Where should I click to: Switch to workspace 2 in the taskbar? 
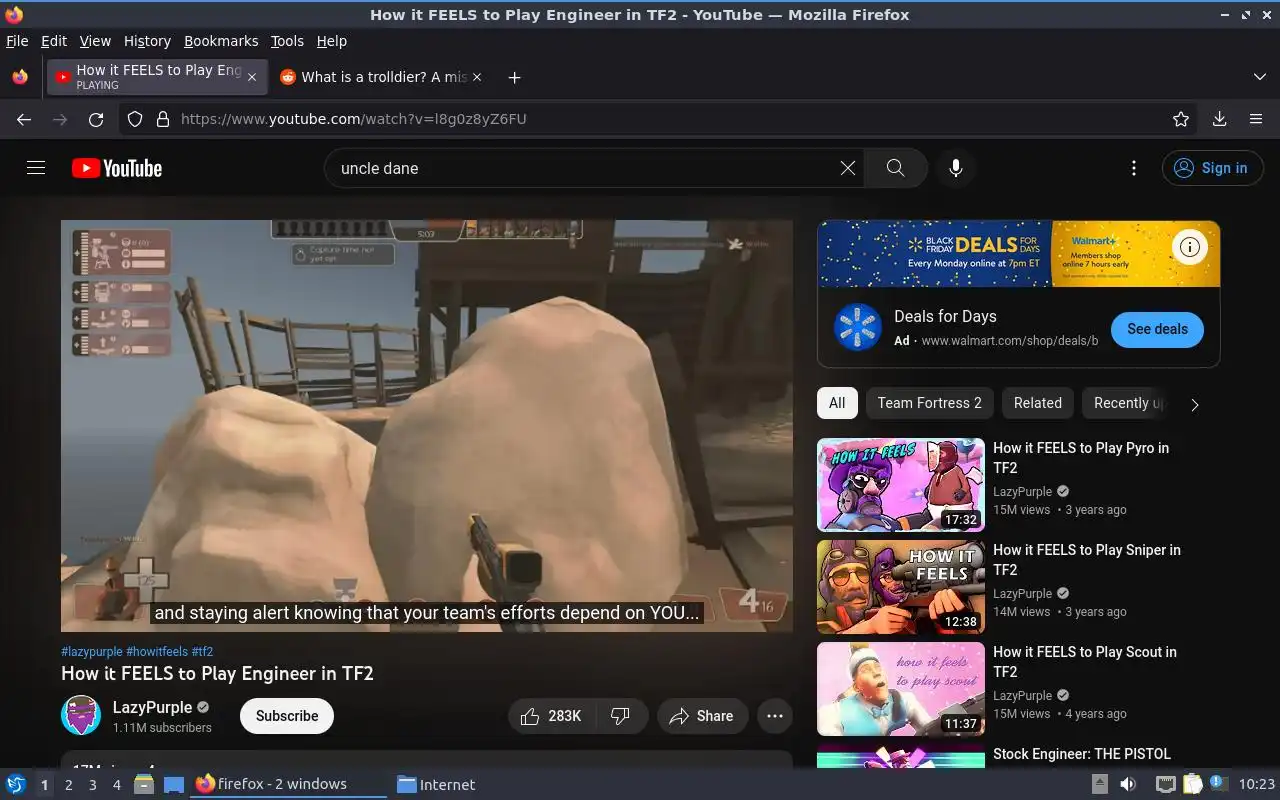click(68, 785)
